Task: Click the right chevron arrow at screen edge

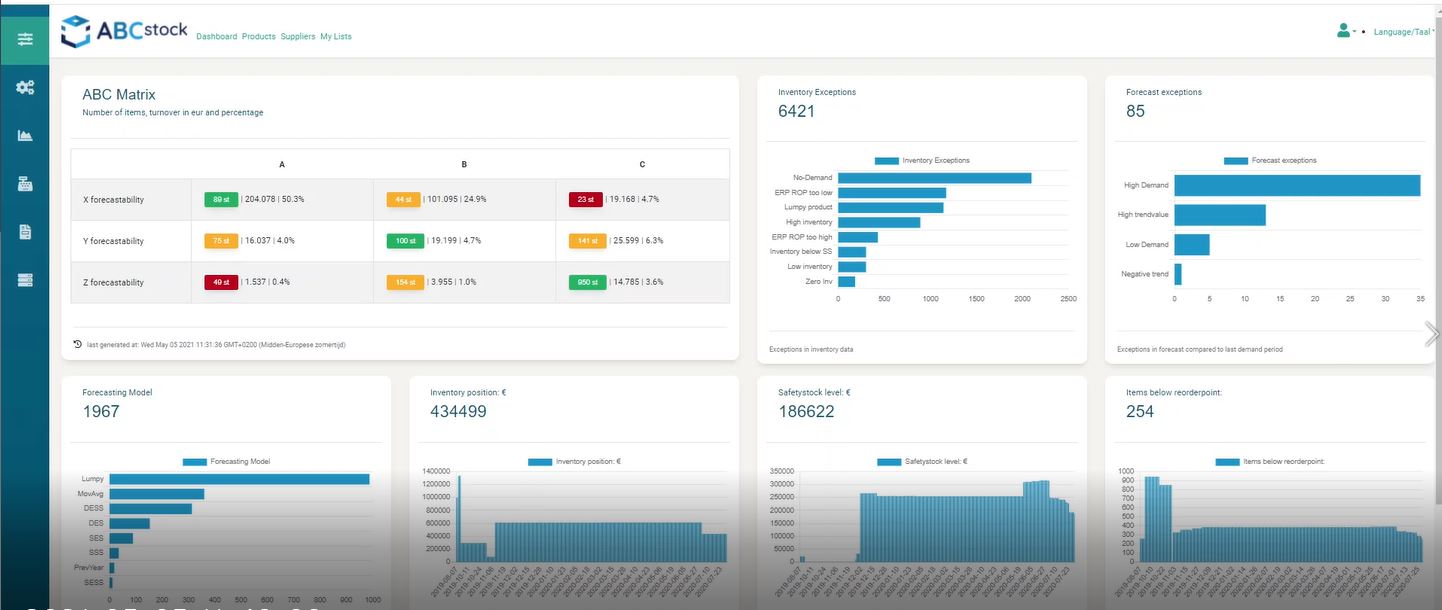Action: pyautogui.click(x=1431, y=335)
